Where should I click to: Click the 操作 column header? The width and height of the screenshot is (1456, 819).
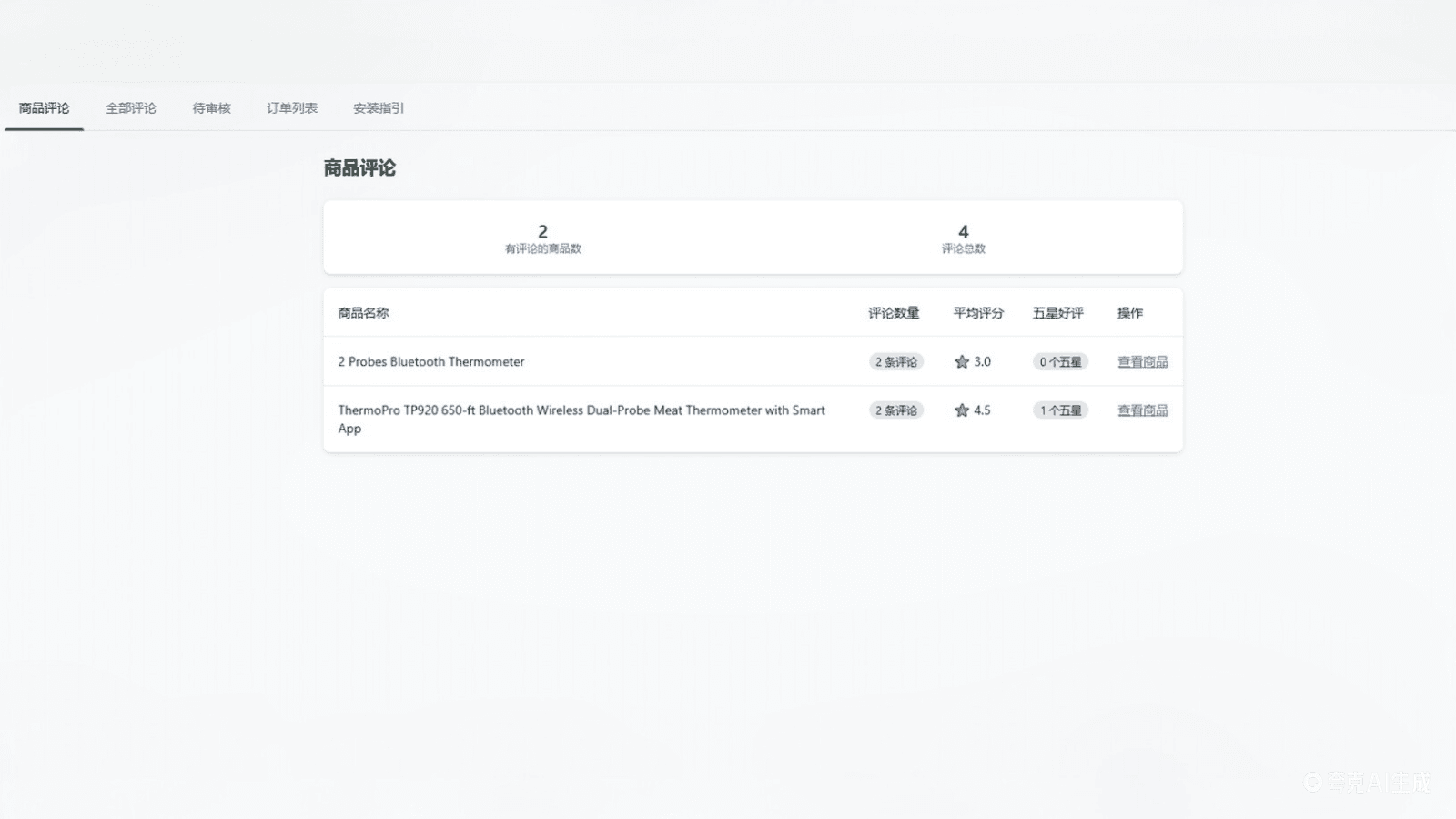(1130, 313)
